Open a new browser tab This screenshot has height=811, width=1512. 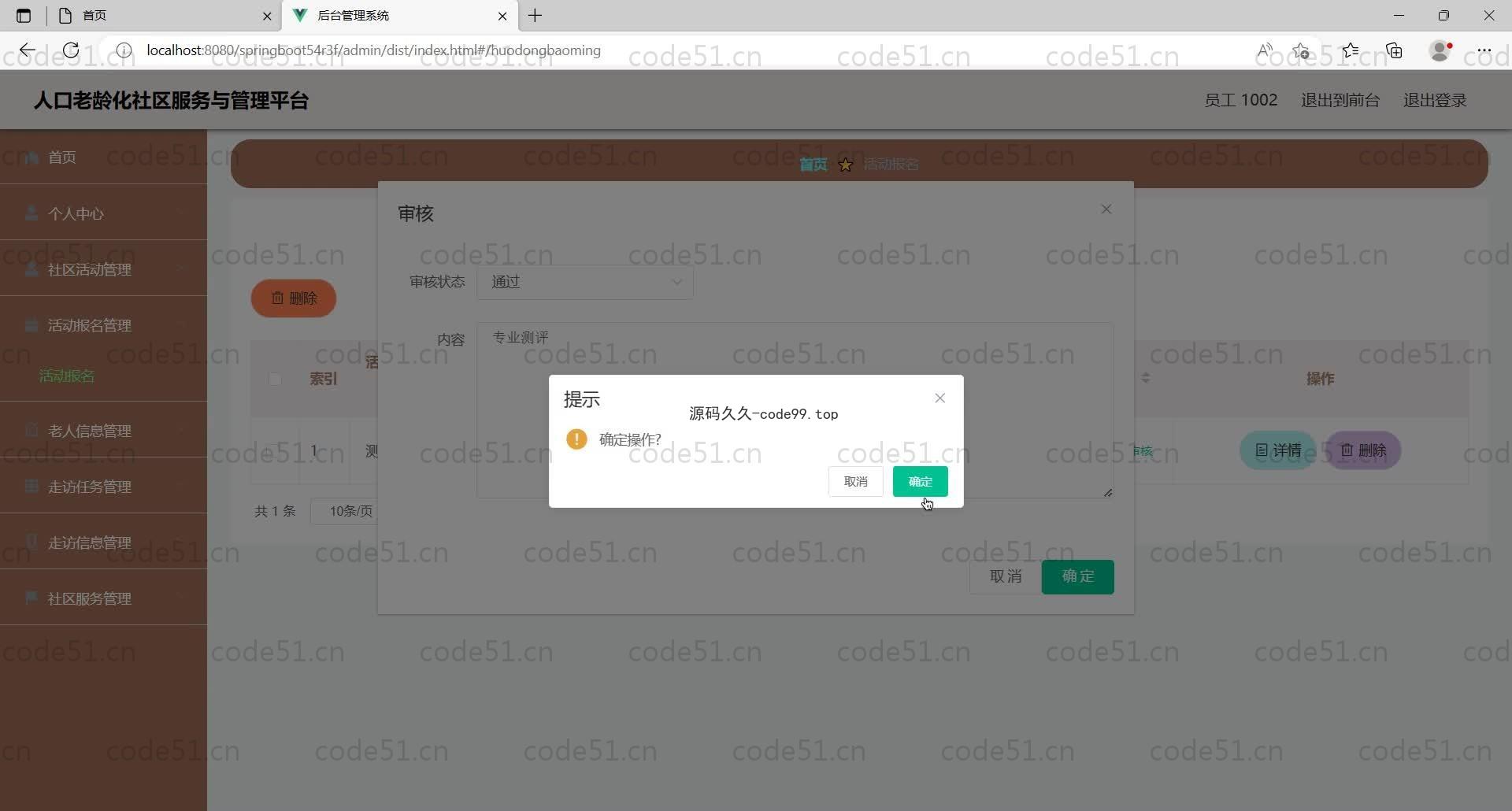[x=535, y=16]
